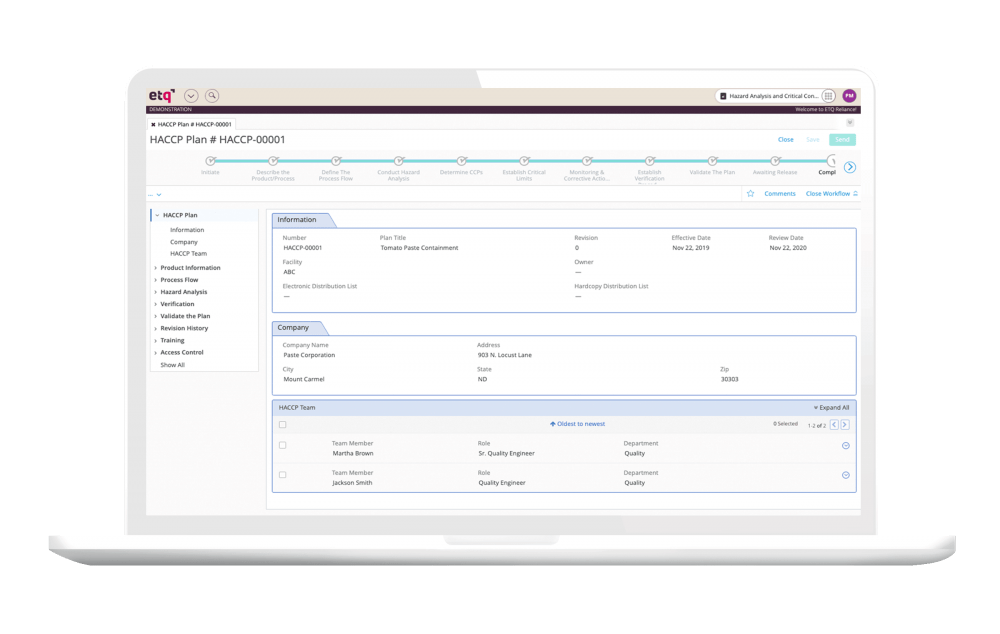Click the Close button near Send

point(785,140)
